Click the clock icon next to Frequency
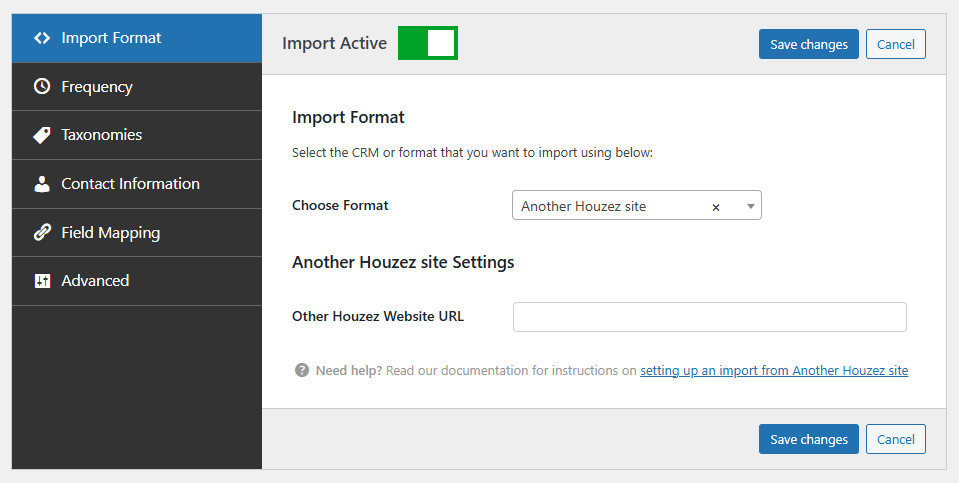The image size is (959, 483). 42,87
